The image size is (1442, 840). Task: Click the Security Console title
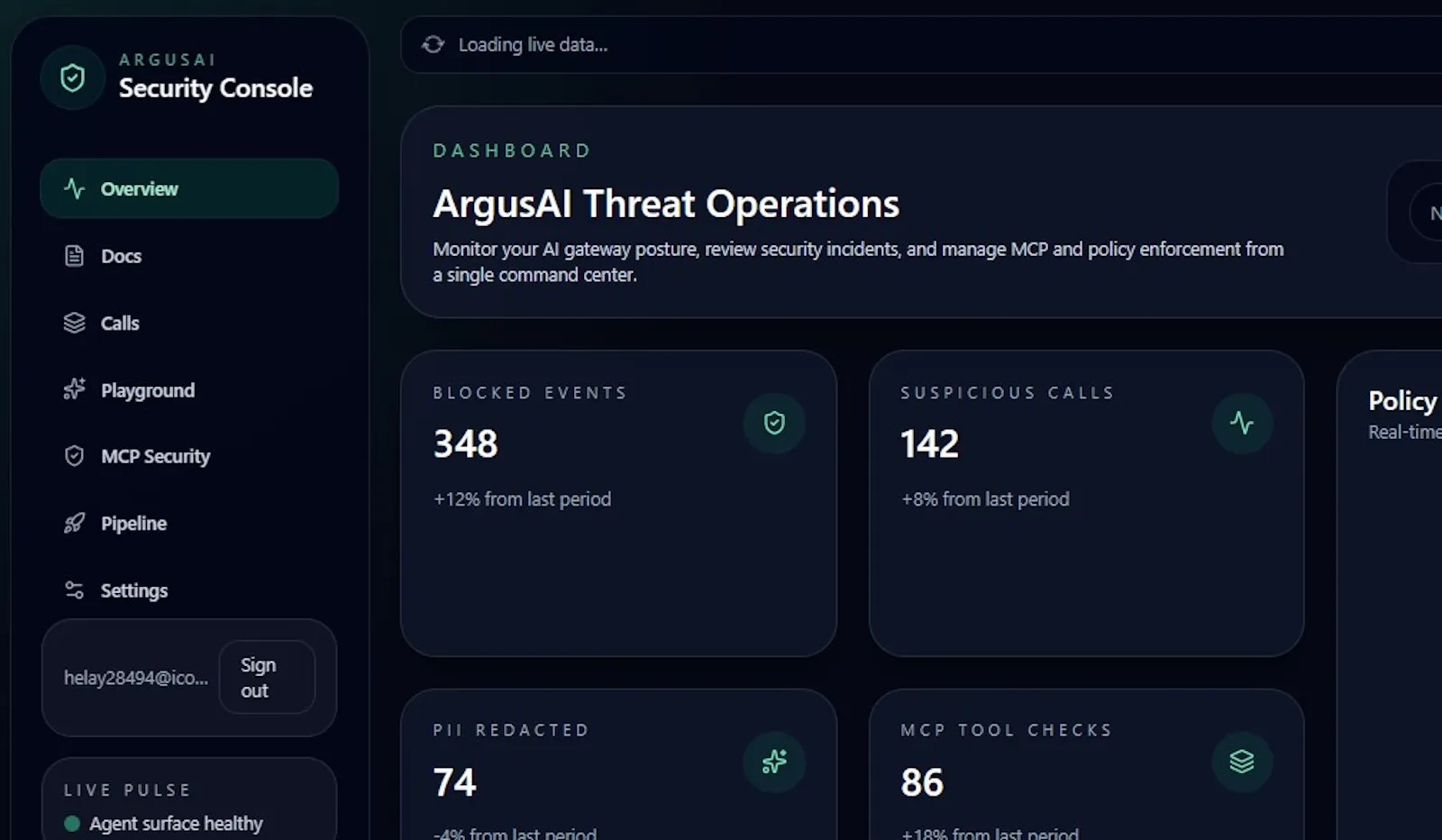215,88
